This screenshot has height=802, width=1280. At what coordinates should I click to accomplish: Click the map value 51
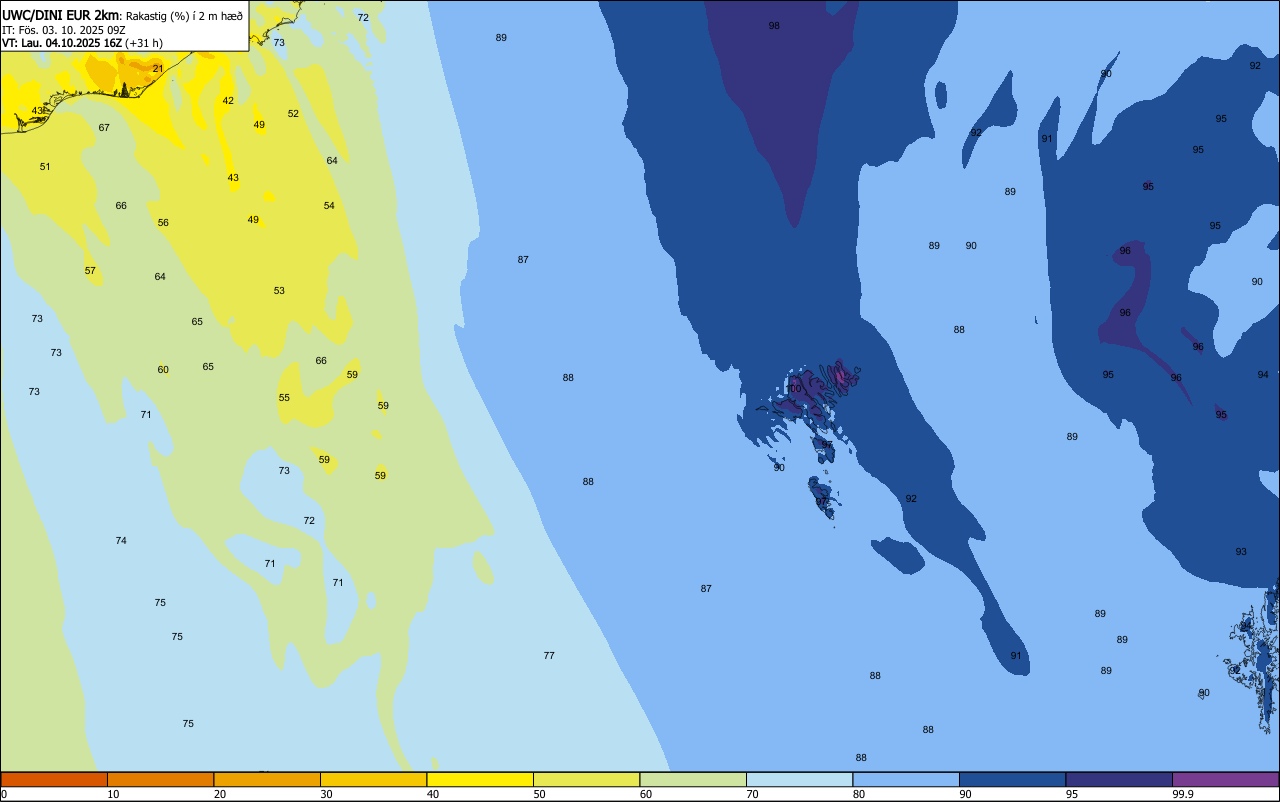click(x=45, y=167)
